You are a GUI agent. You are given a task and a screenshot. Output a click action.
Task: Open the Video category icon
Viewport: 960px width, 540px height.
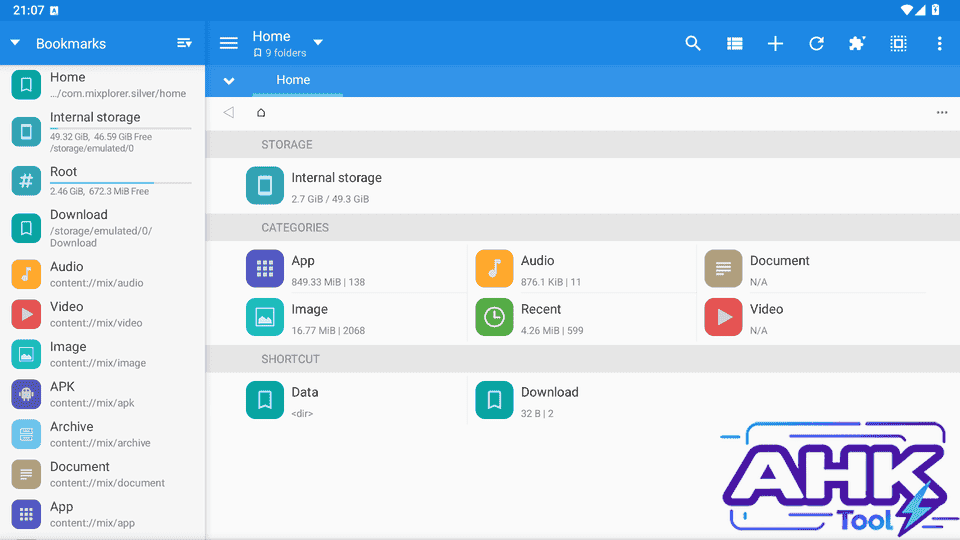coord(723,317)
